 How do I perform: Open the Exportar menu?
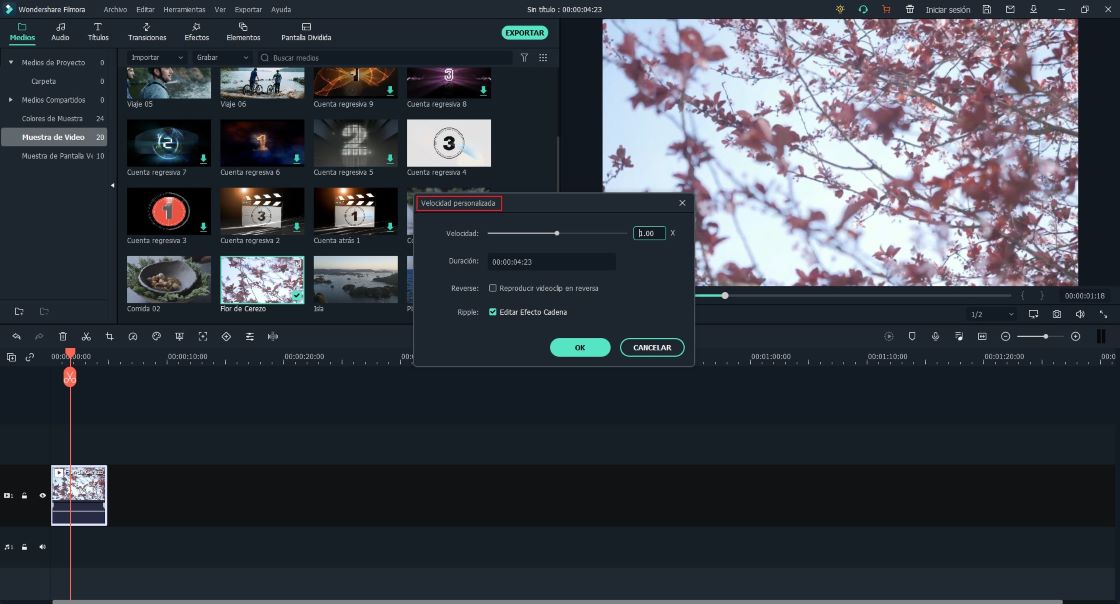248,9
